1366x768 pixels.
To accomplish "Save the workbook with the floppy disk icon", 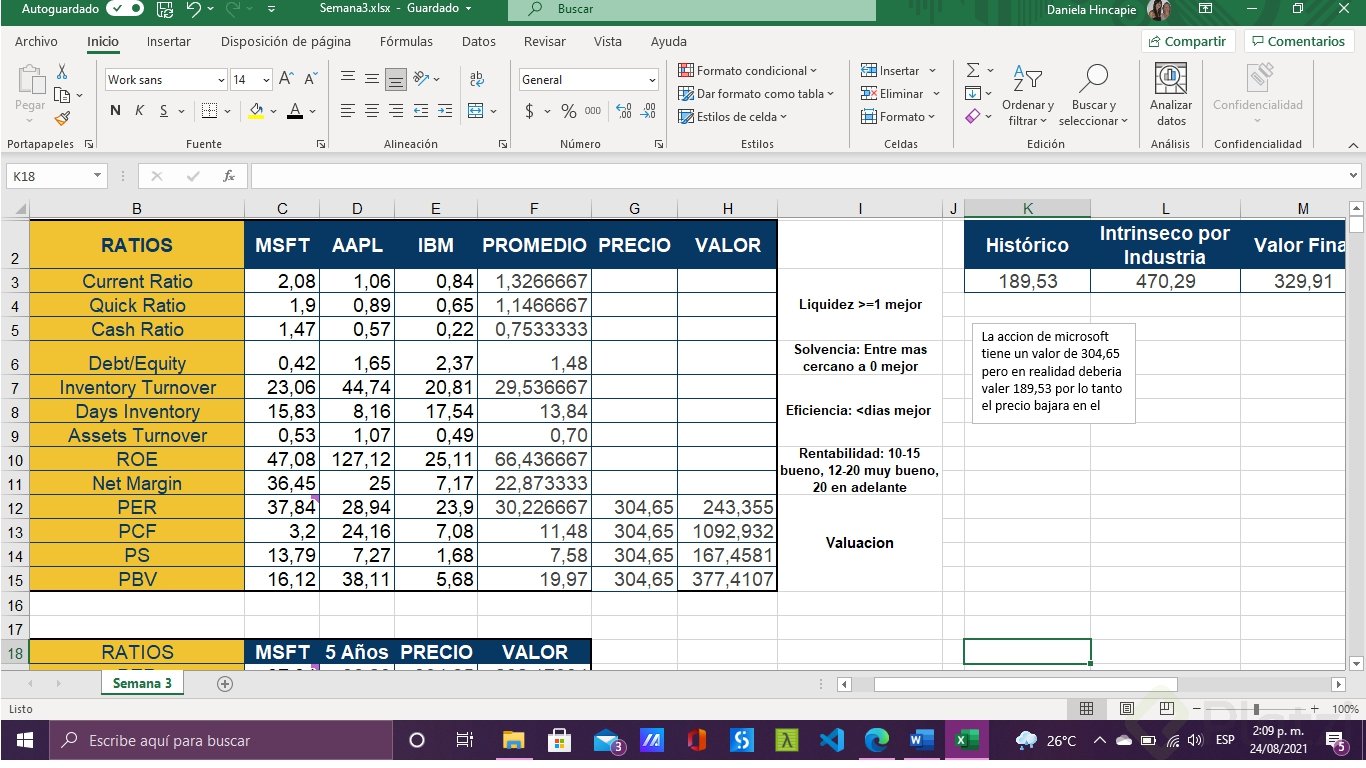I will click(165, 9).
